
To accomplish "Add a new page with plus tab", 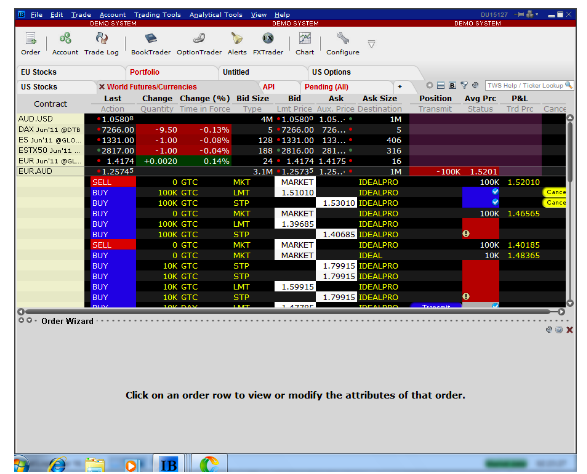I will (400, 86).
